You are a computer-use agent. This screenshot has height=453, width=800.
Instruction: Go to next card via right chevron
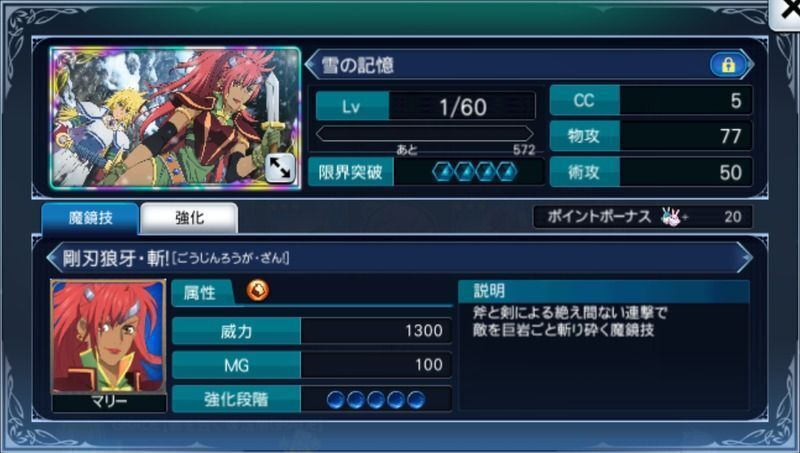tap(748, 65)
